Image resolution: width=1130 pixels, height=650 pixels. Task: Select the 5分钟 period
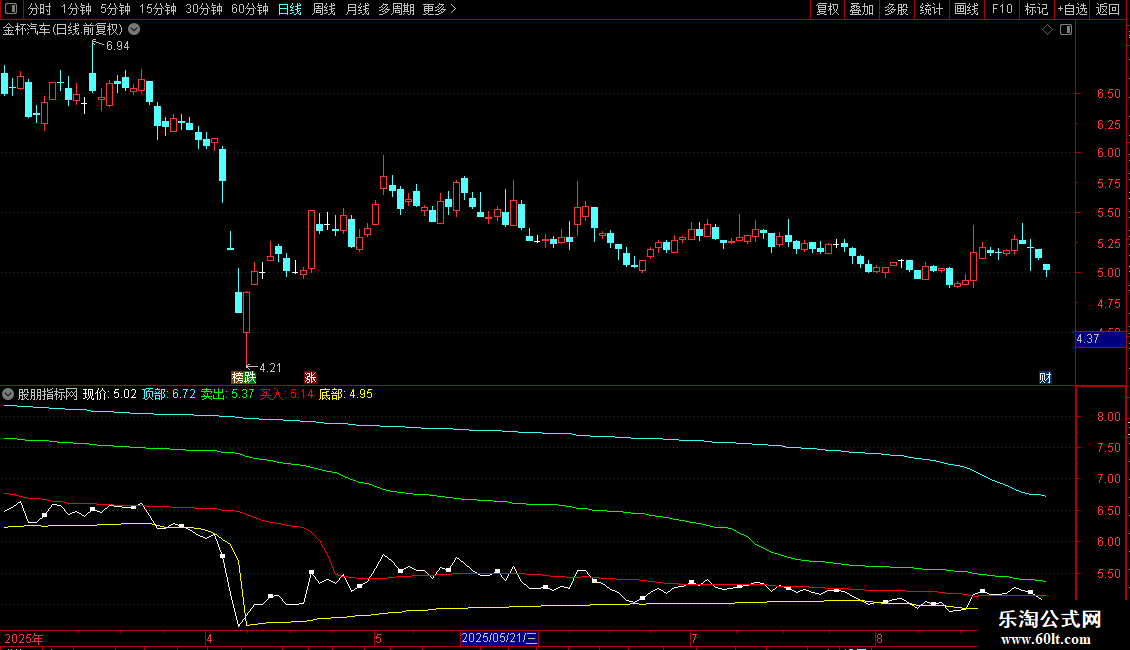pyautogui.click(x=115, y=9)
